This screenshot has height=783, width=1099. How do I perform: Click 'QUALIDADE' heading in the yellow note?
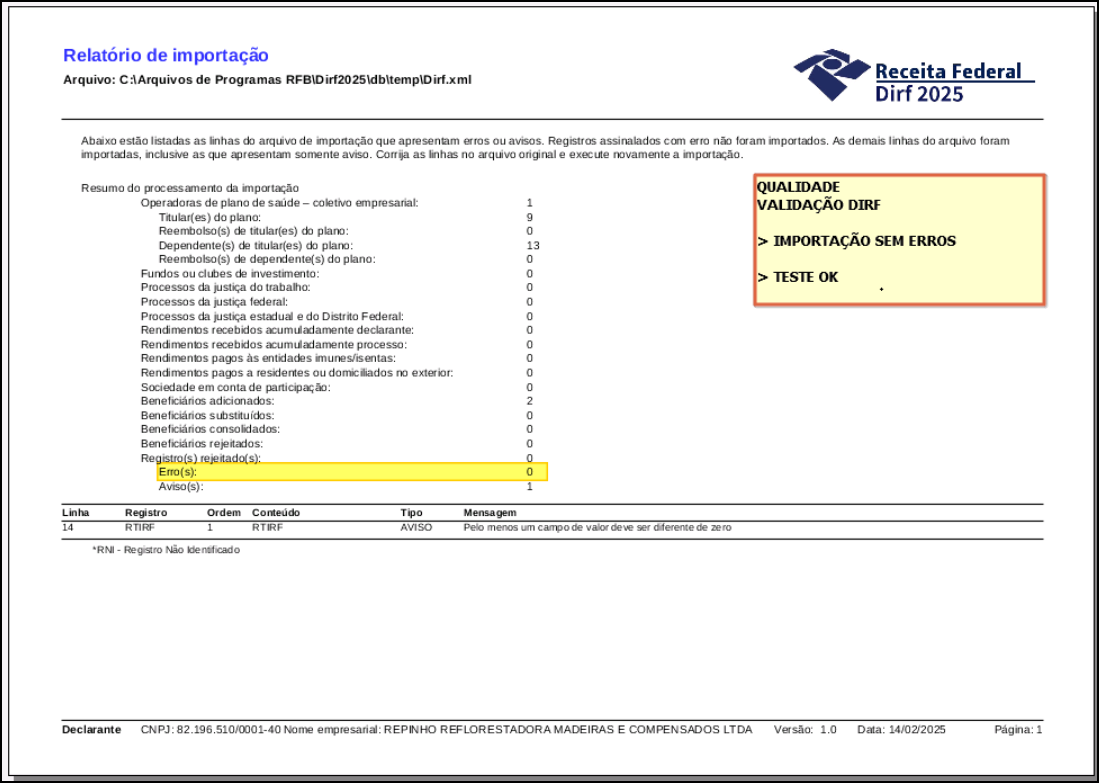[798, 187]
